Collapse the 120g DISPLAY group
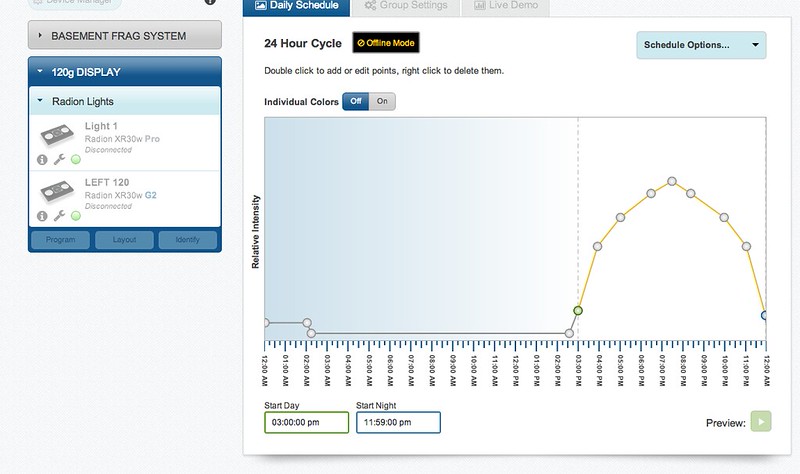 125,72
